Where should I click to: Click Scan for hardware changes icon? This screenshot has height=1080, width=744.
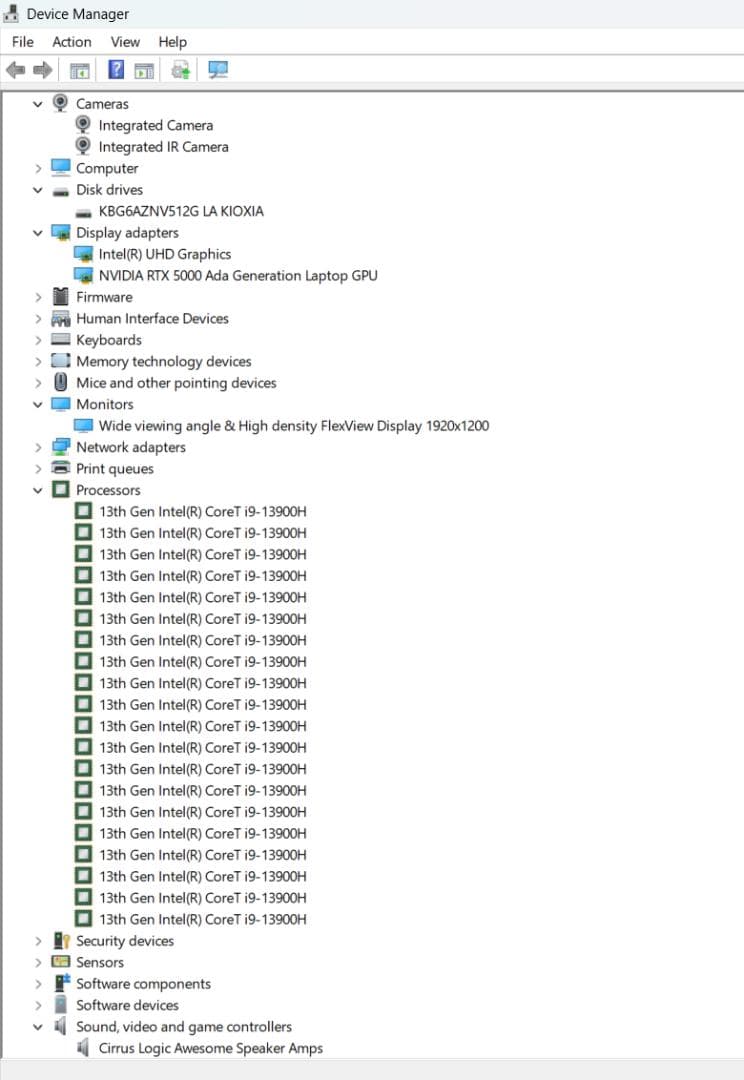[x=217, y=70]
